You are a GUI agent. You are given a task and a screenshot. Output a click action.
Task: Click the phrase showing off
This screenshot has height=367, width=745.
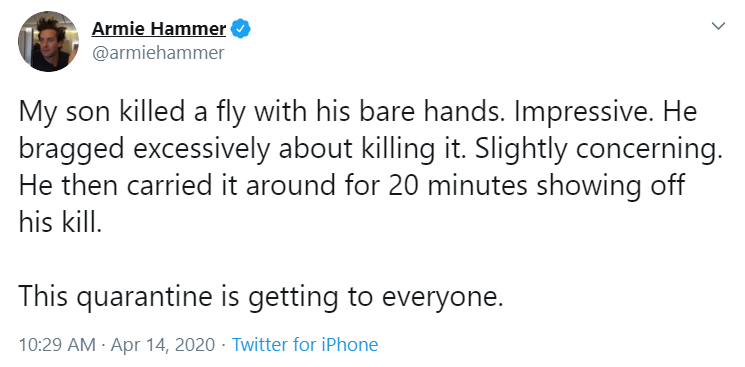click(x=611, y=185)
